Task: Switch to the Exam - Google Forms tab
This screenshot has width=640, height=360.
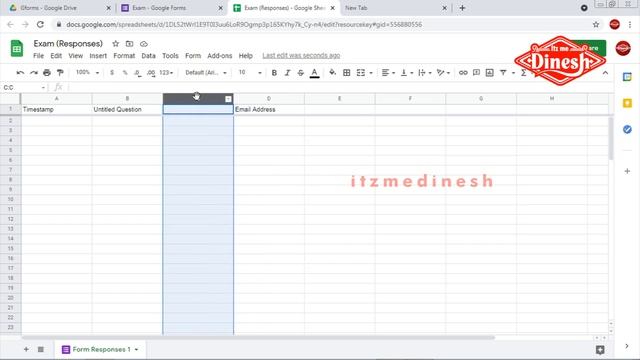Action: click(171, 8)
